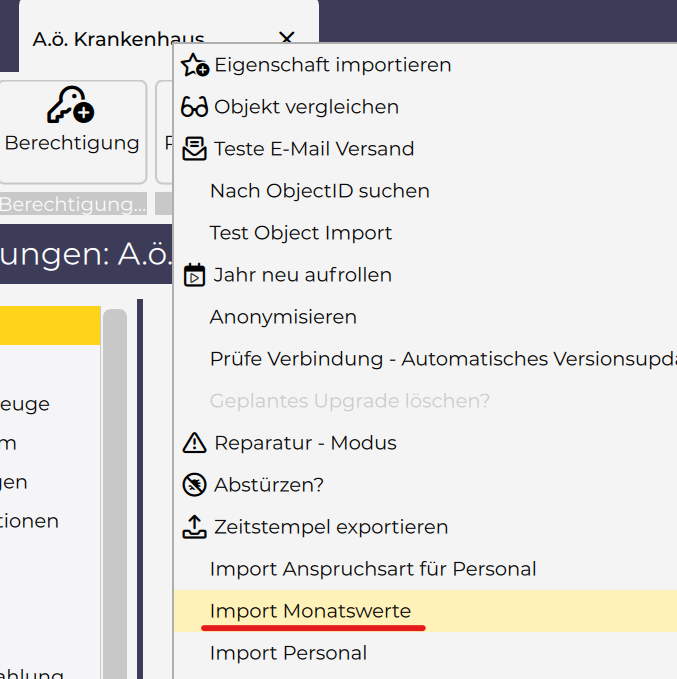Click Import Personal in the menu
This screenshot has width=677, height=679.
(x=288, y=653)
